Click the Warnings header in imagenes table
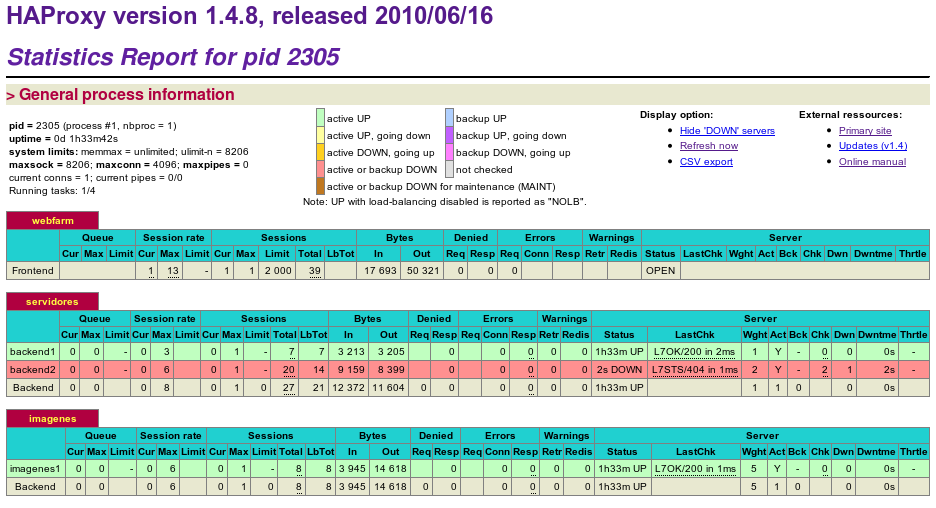The image size is (936, 508). 566,436
